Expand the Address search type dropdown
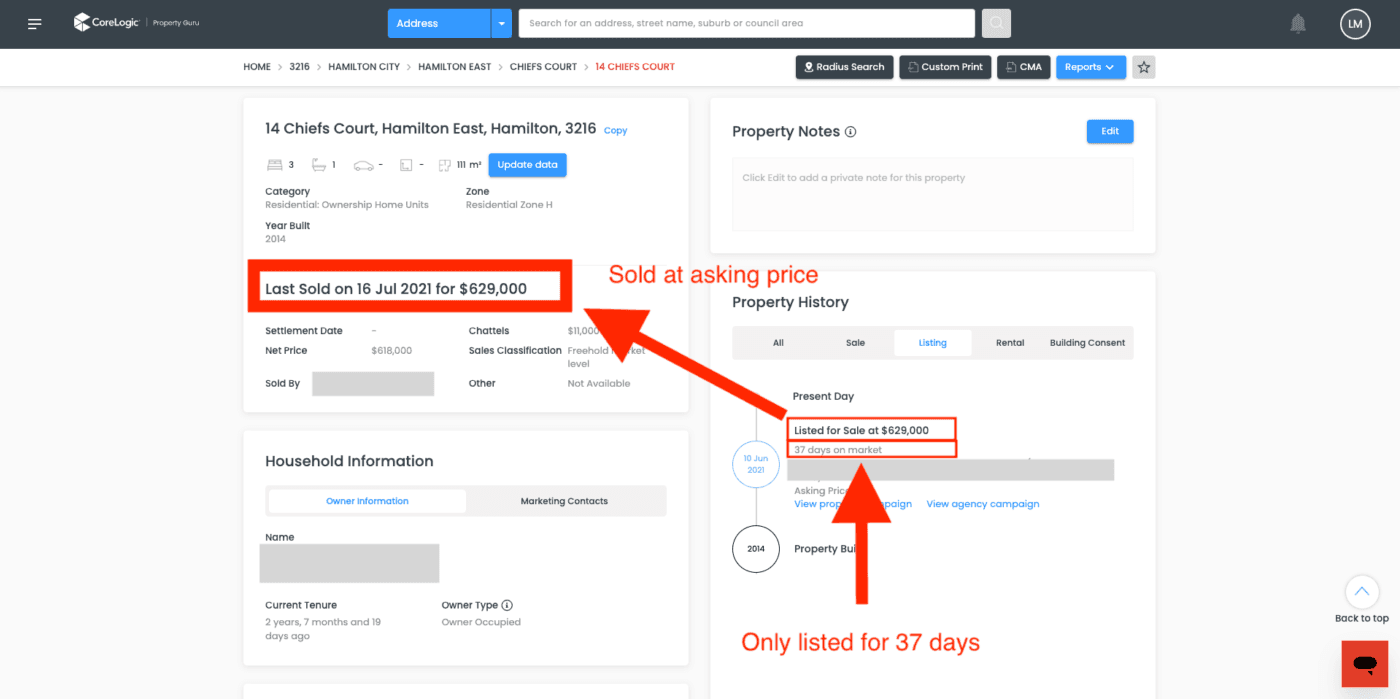Screen dimensions: 1400x699 (501, 23)
